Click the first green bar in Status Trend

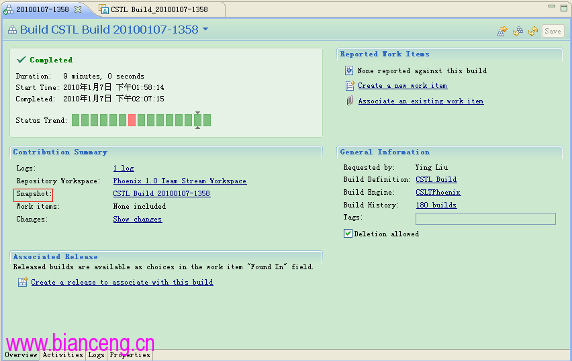click(x=76, y=120)
